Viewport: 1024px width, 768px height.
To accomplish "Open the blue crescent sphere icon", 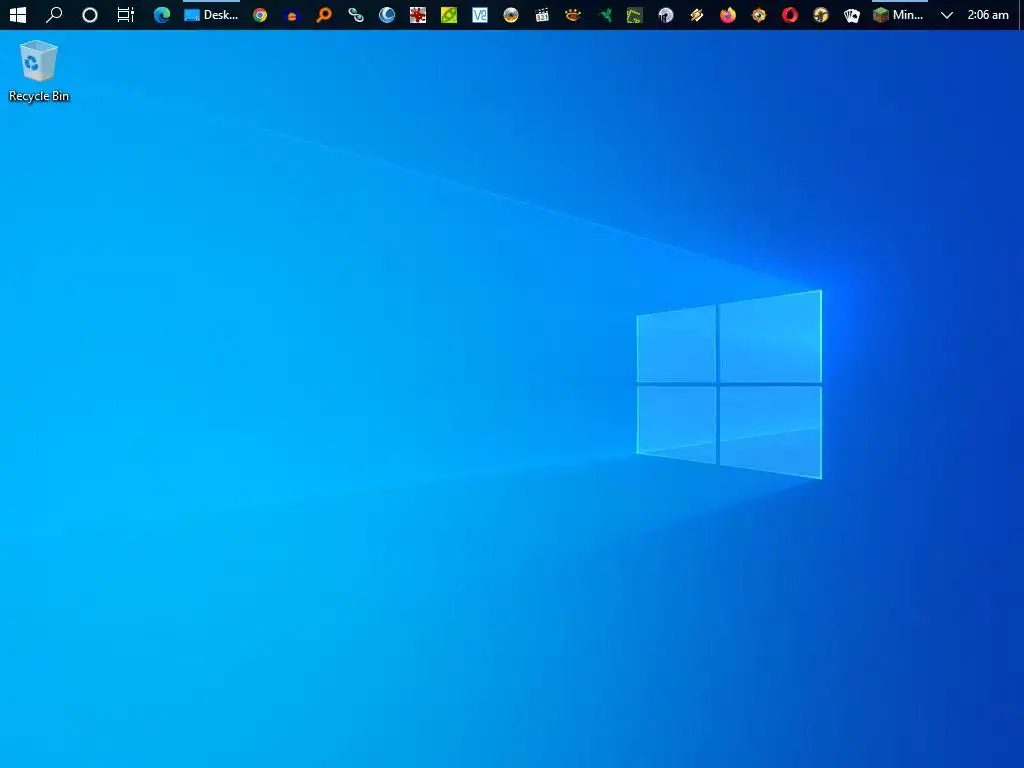I will [387, 14].
